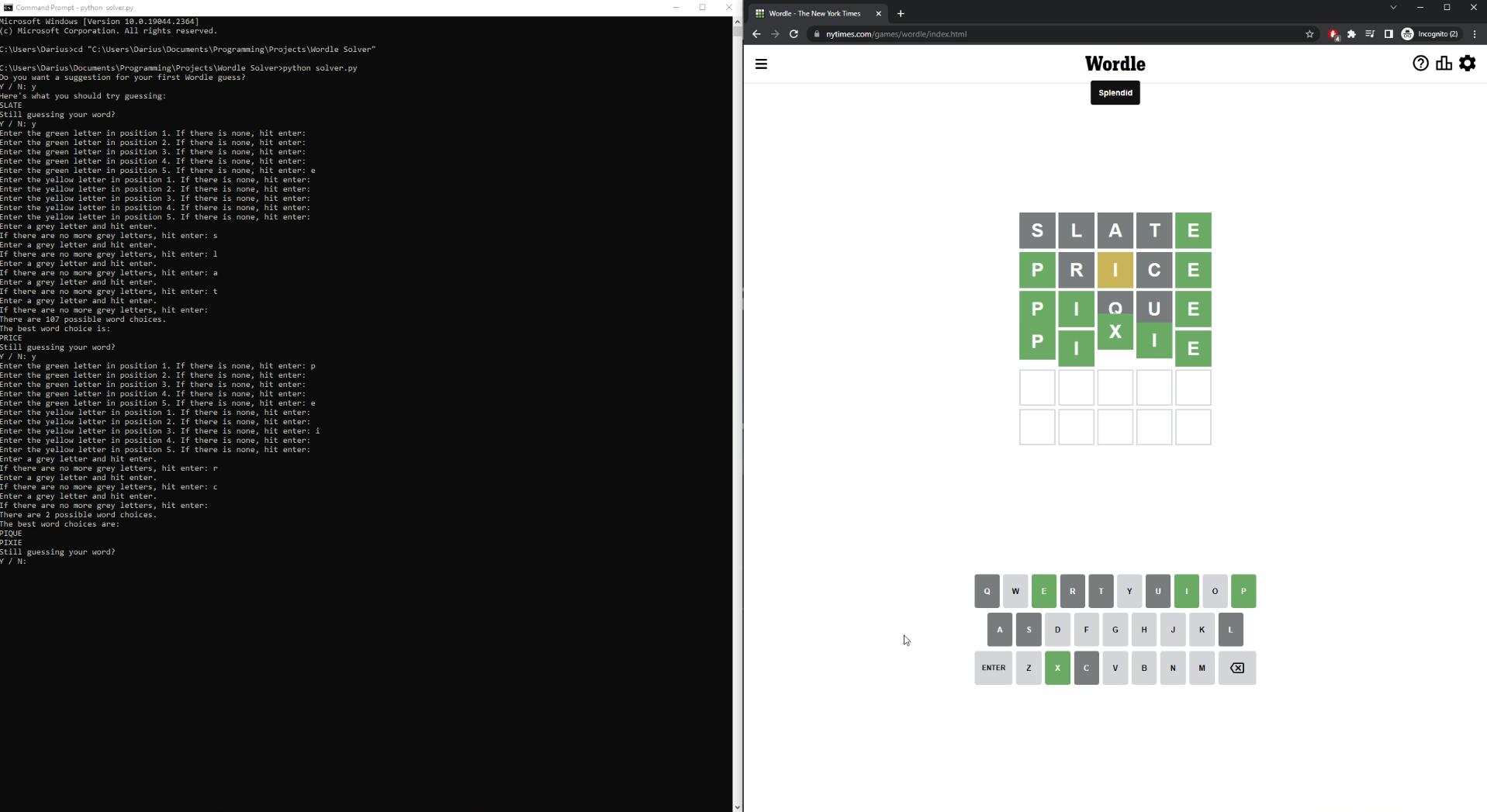1487x812 pixels.
Task: Open the Incognito profile menu
Action: [1430, 34]
